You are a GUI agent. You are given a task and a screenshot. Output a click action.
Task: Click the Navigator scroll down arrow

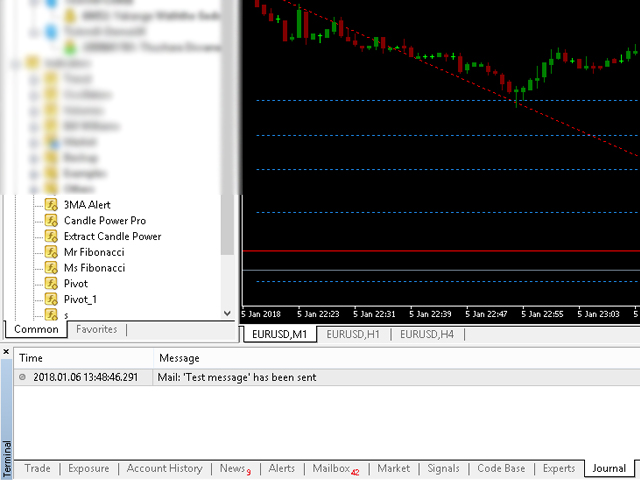pyautogui.click(x=227, y=313)
